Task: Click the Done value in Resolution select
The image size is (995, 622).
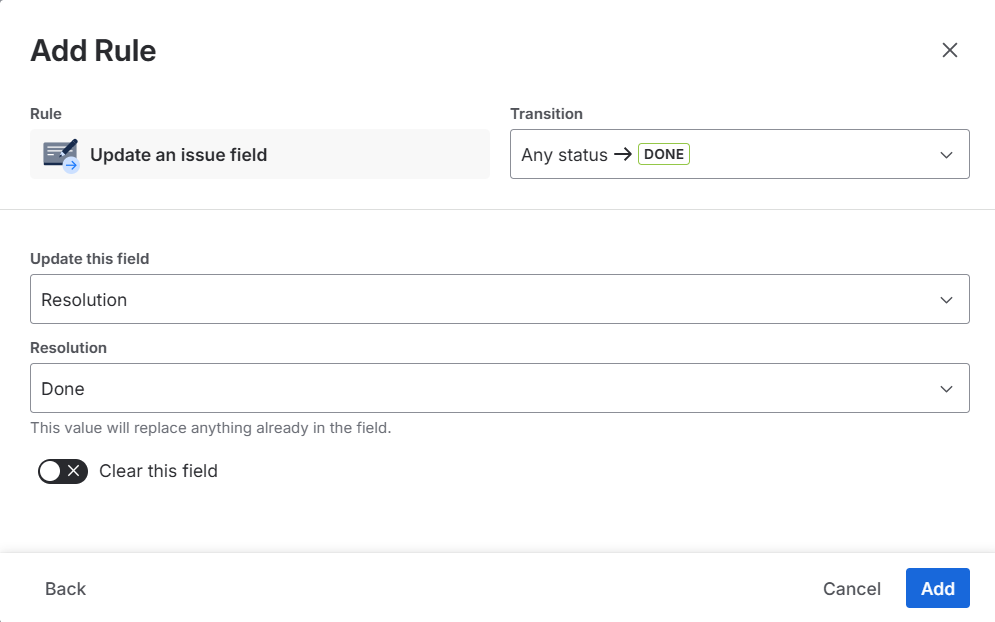Action: coord(63,389)
